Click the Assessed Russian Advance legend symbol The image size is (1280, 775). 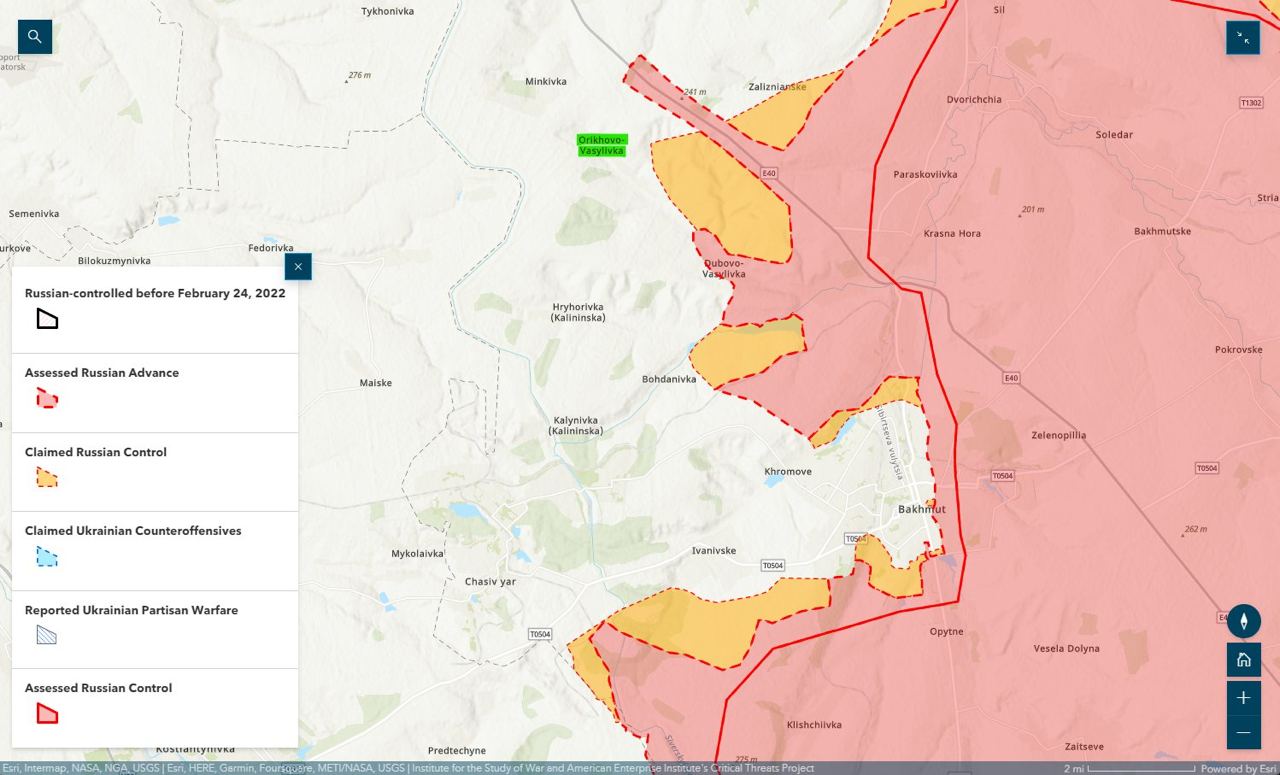(x=47, y=399)
